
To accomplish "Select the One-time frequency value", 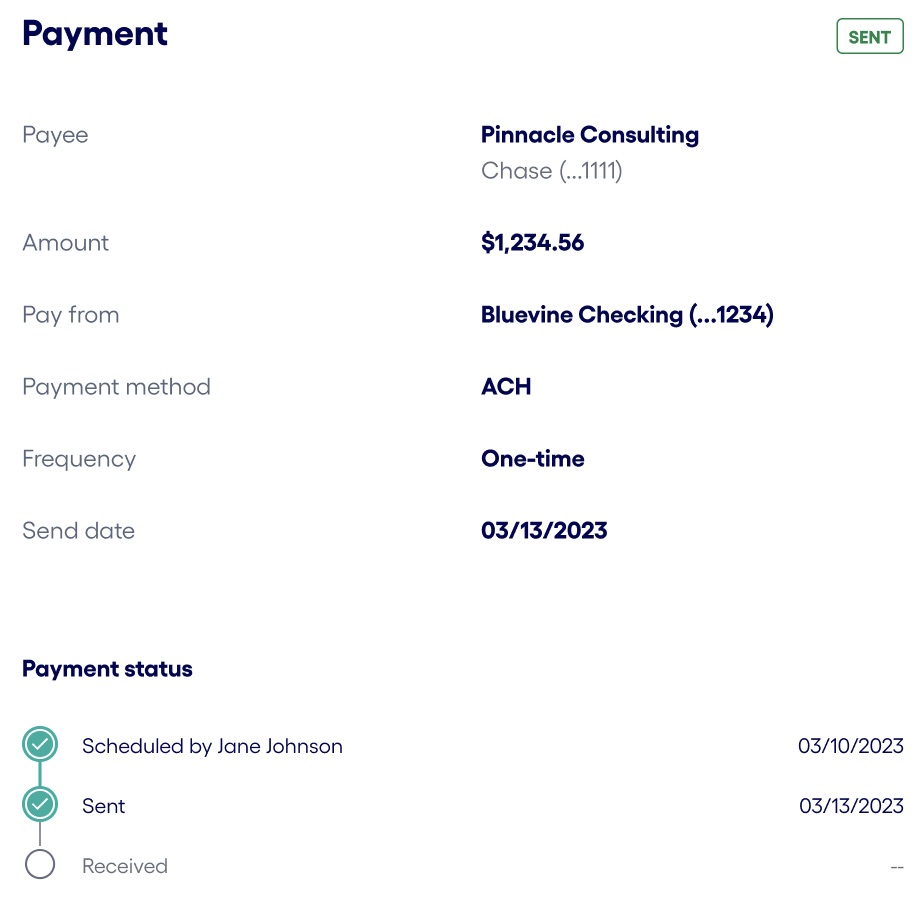I will pyautogui.click(x=532, y=458).
